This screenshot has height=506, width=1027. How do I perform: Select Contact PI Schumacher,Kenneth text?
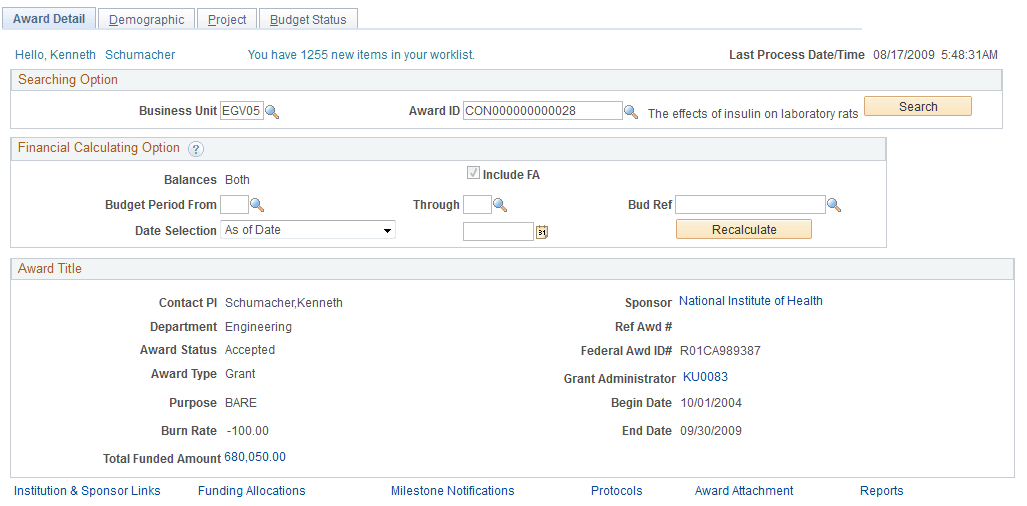(x=284, y=303)
